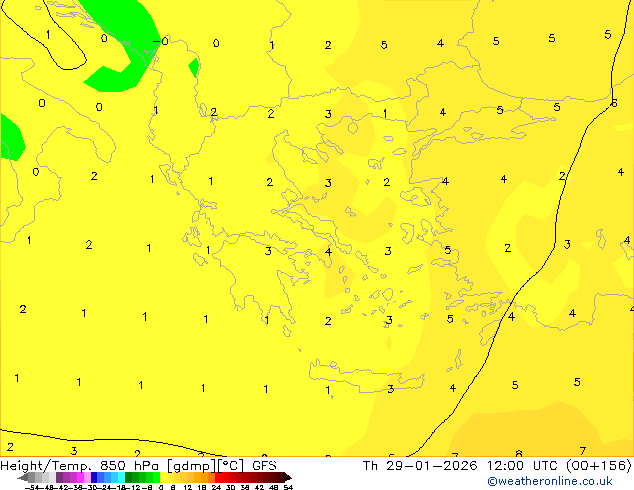This screenshot has height=490, width=634.
Task: Click the 'GFS' model label in the title
Action: pos(264,466)
